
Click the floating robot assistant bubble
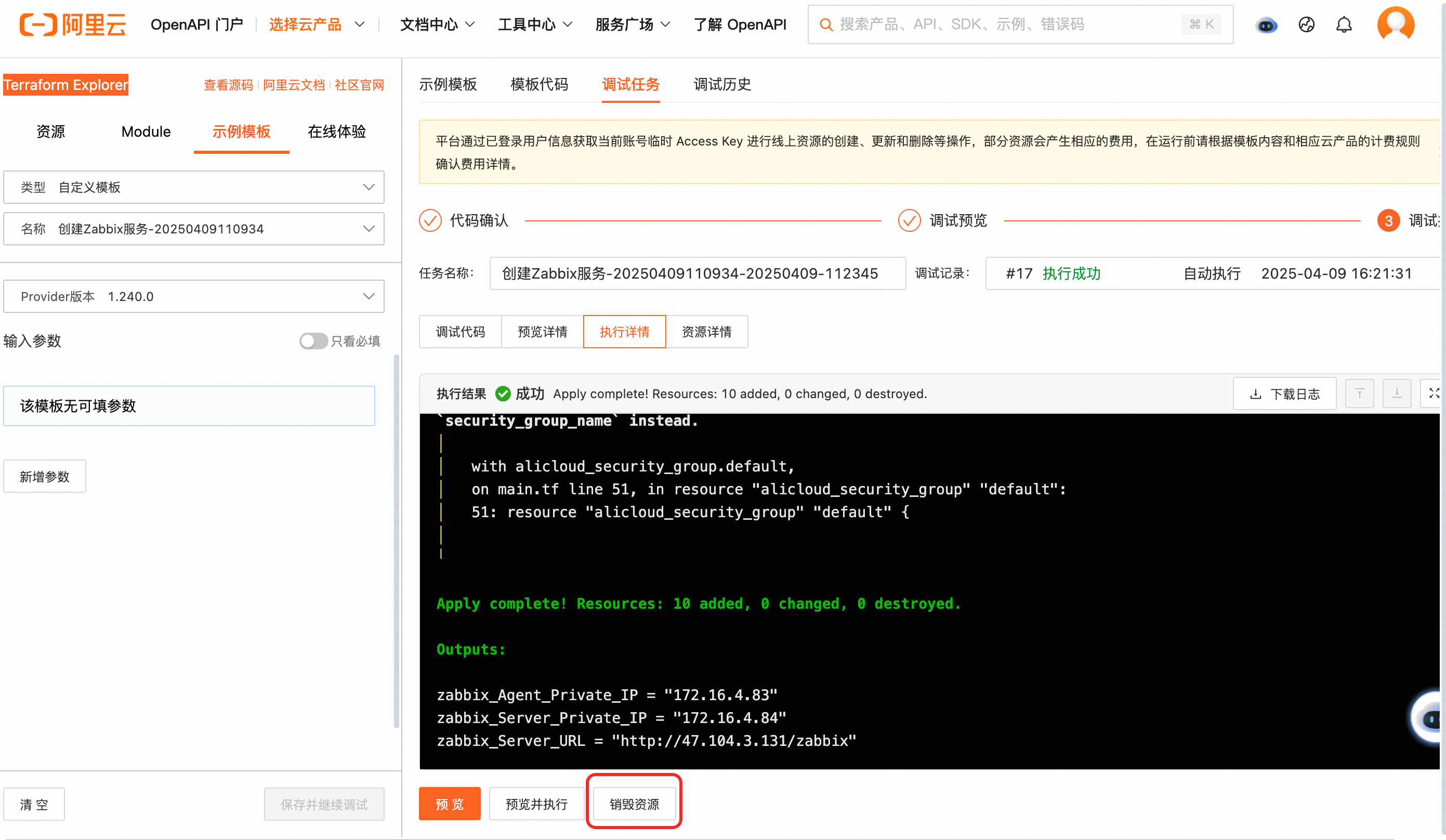click(x=1430, y=718)
